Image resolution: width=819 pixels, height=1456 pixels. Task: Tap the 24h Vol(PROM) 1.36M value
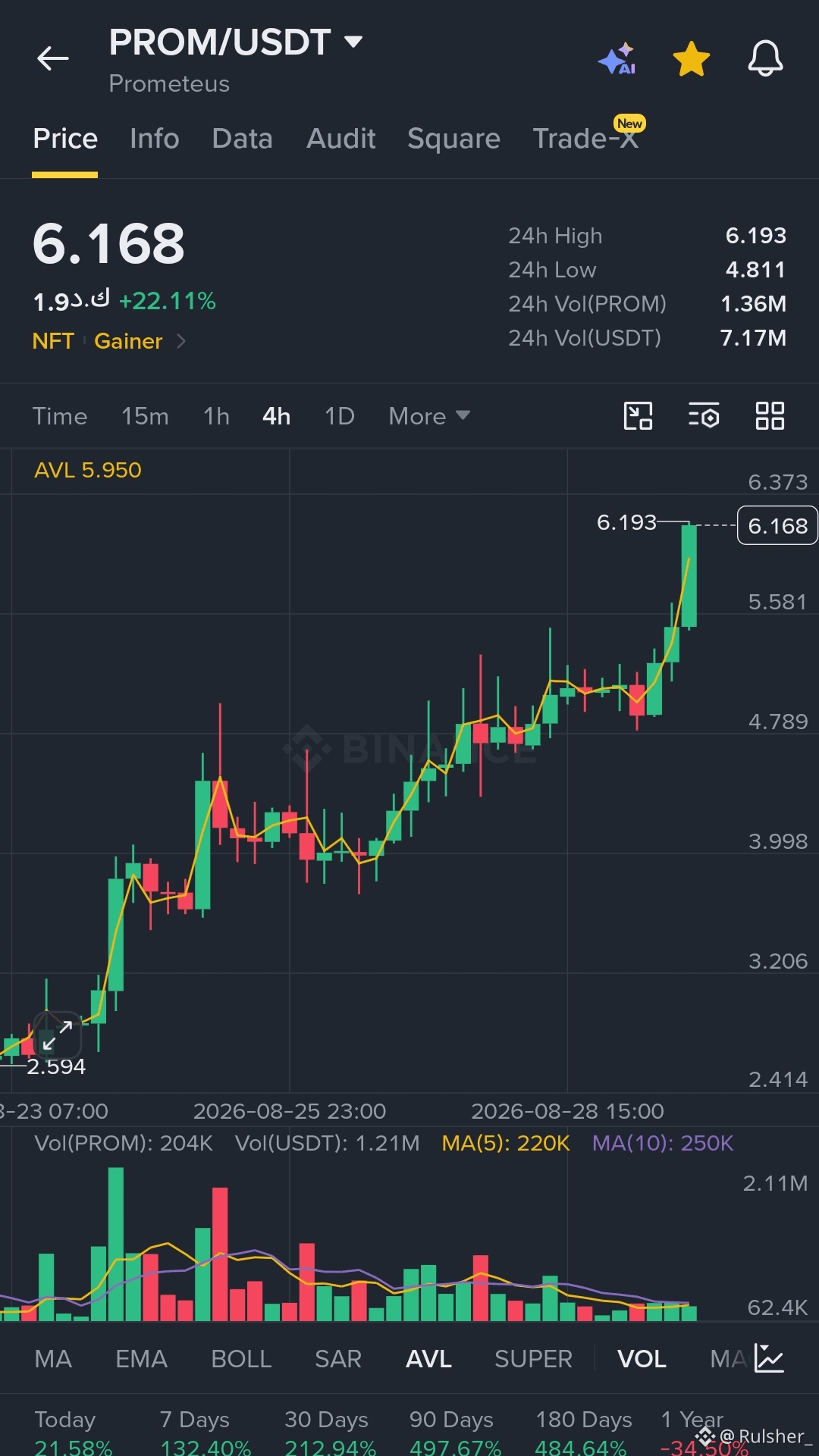(754, 304)
